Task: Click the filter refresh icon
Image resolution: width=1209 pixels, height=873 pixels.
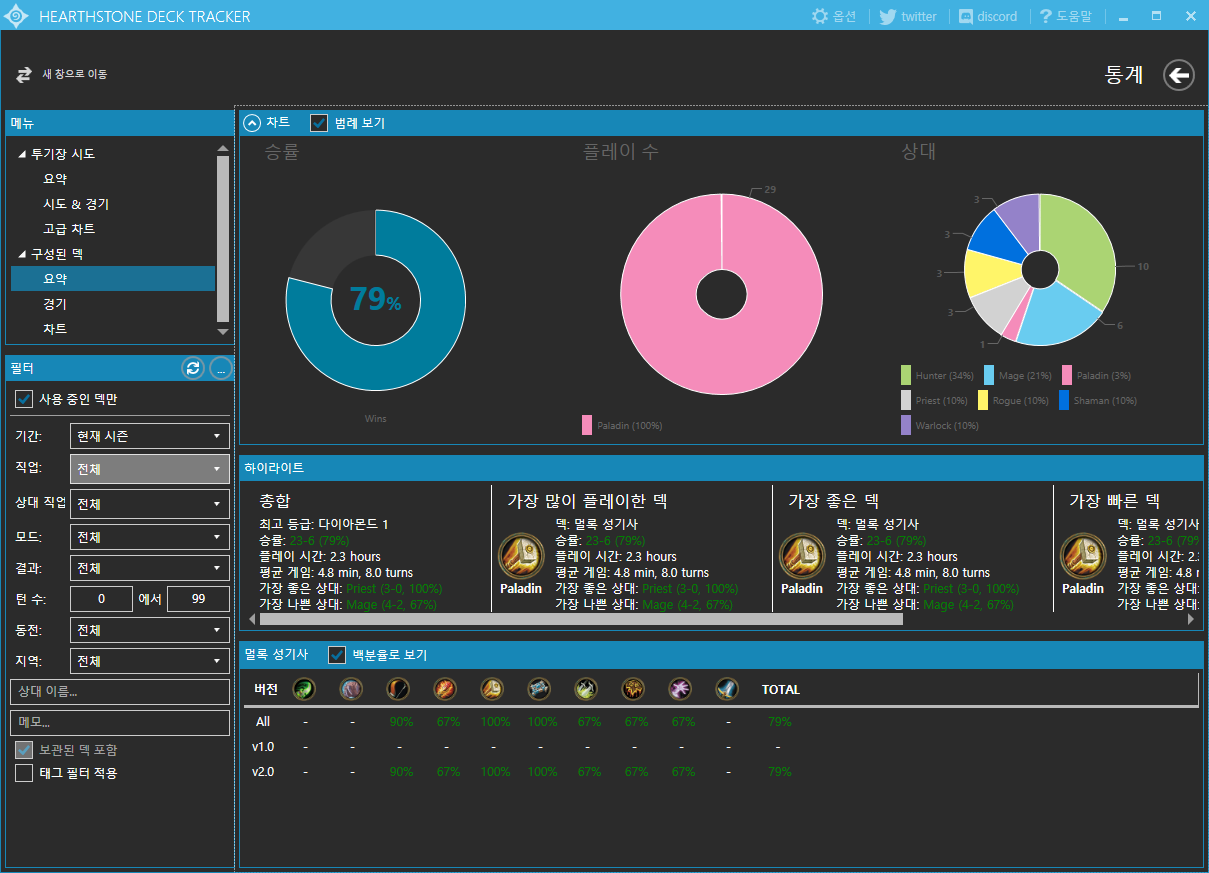Action: point(192,368)
